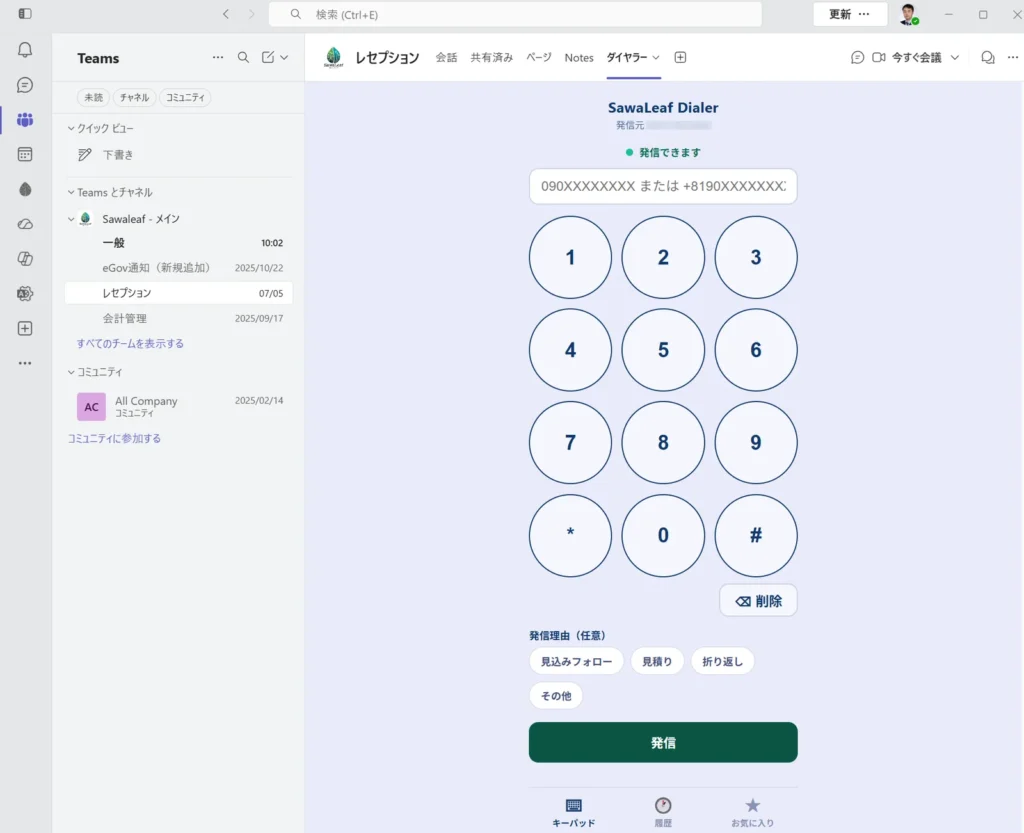Click コミュニティに参加する link

pos(114,438)
